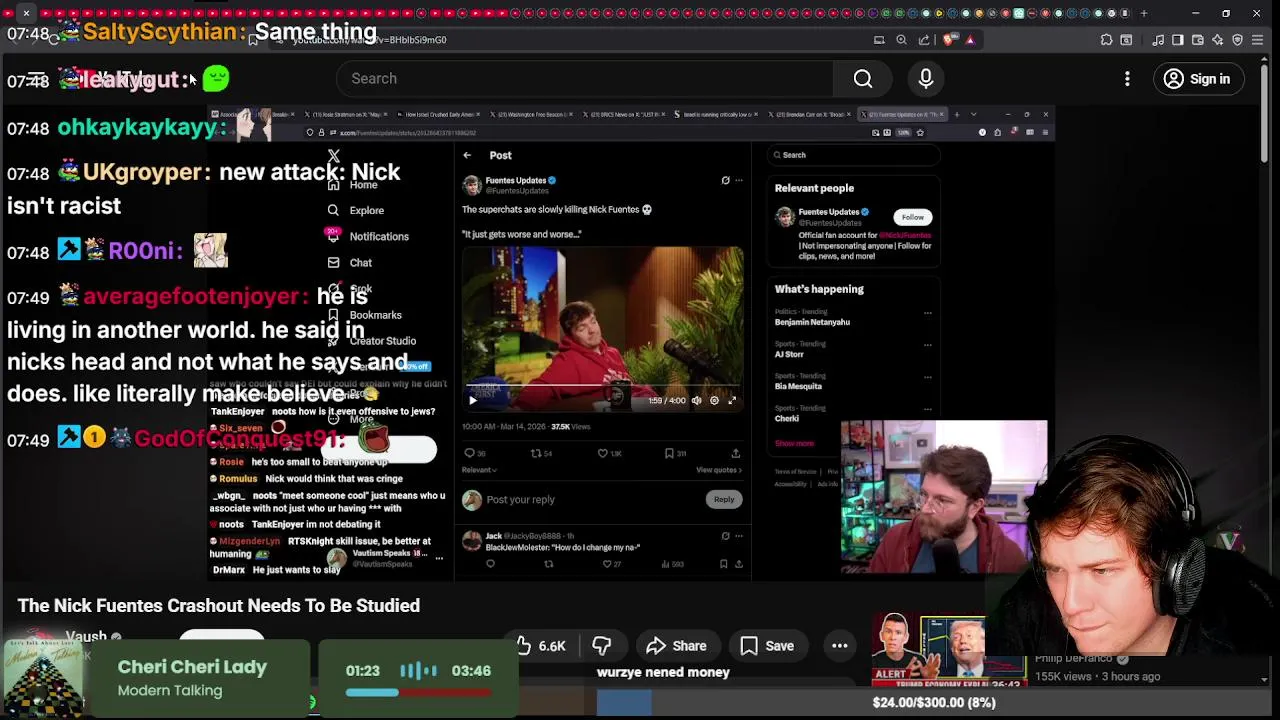Click the View quotes link
Viewport: 1280px width, 720px height.
(x=719, y=470)
